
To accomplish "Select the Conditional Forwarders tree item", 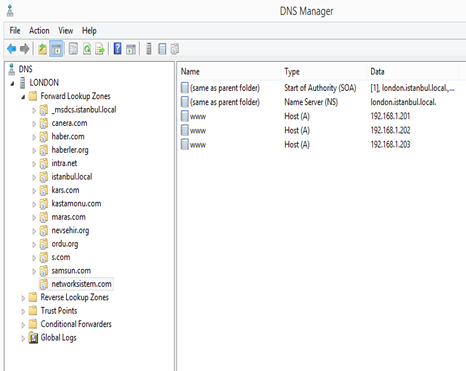I will (76, 324).
